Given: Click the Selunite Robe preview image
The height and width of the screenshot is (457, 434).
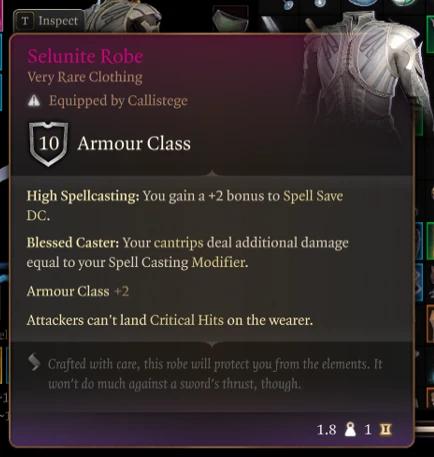Looking at the screenshot, I should click(x=358, y=72).
